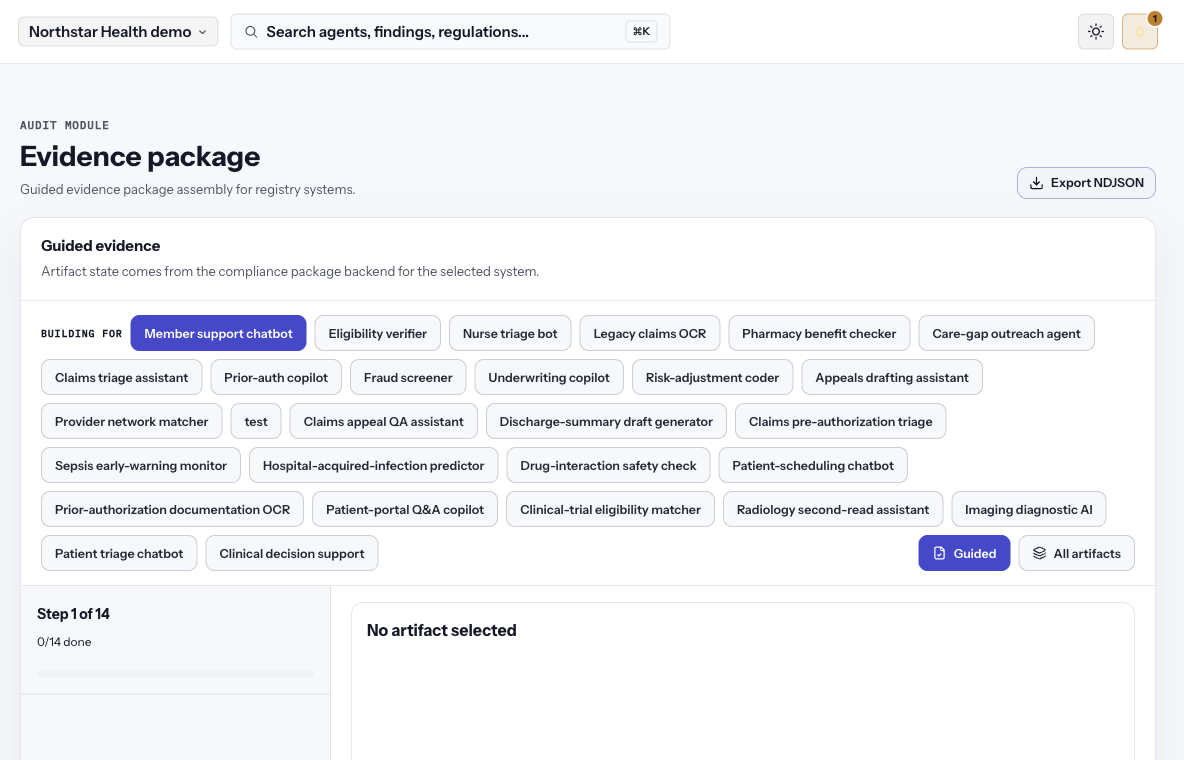Open the notifications bell
This screenshot has height=760, width=1184.
point(1139,32)
